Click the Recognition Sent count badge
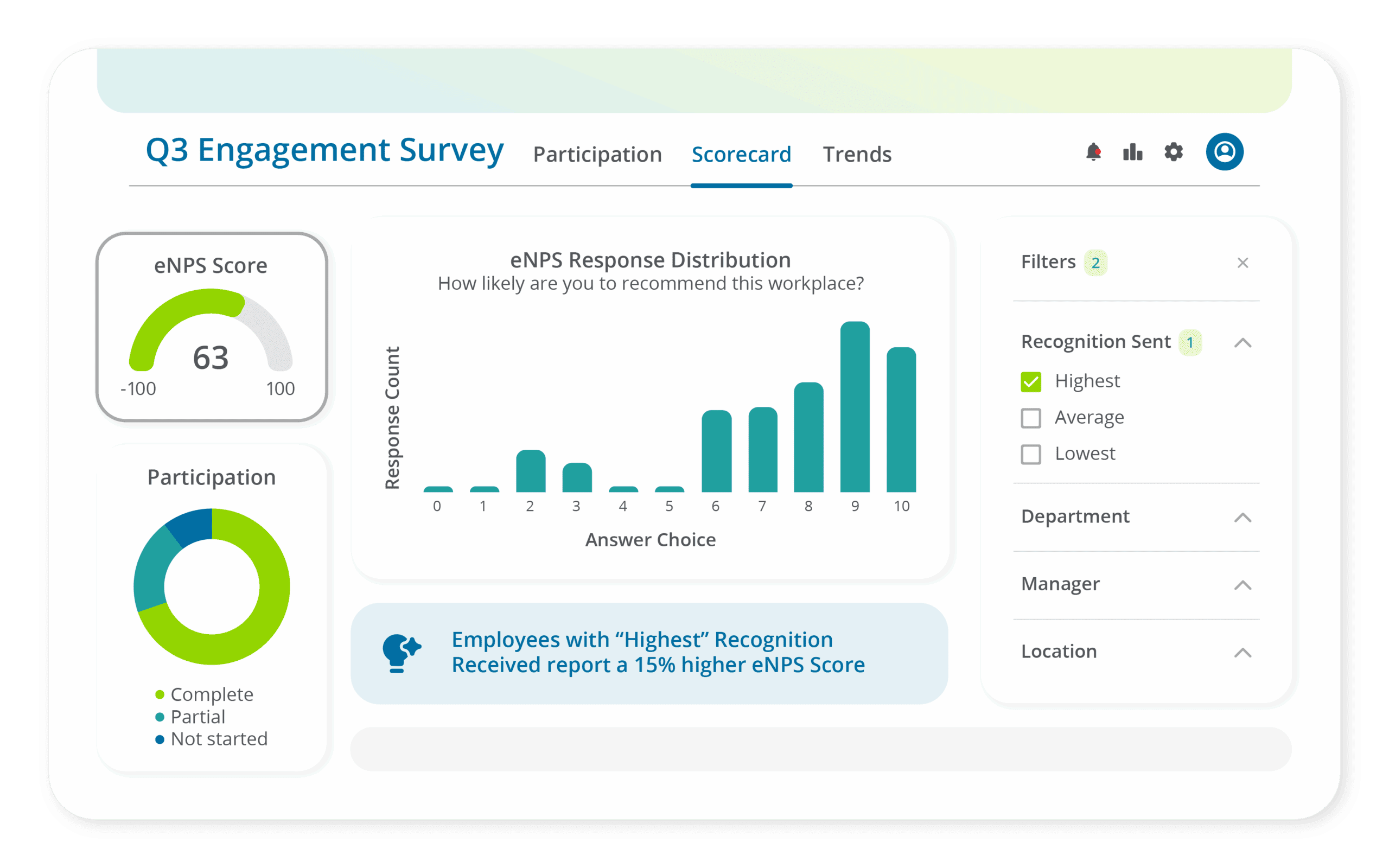Image resolution: width=1389 pixels, height=868 pixels. [1190, 343]
